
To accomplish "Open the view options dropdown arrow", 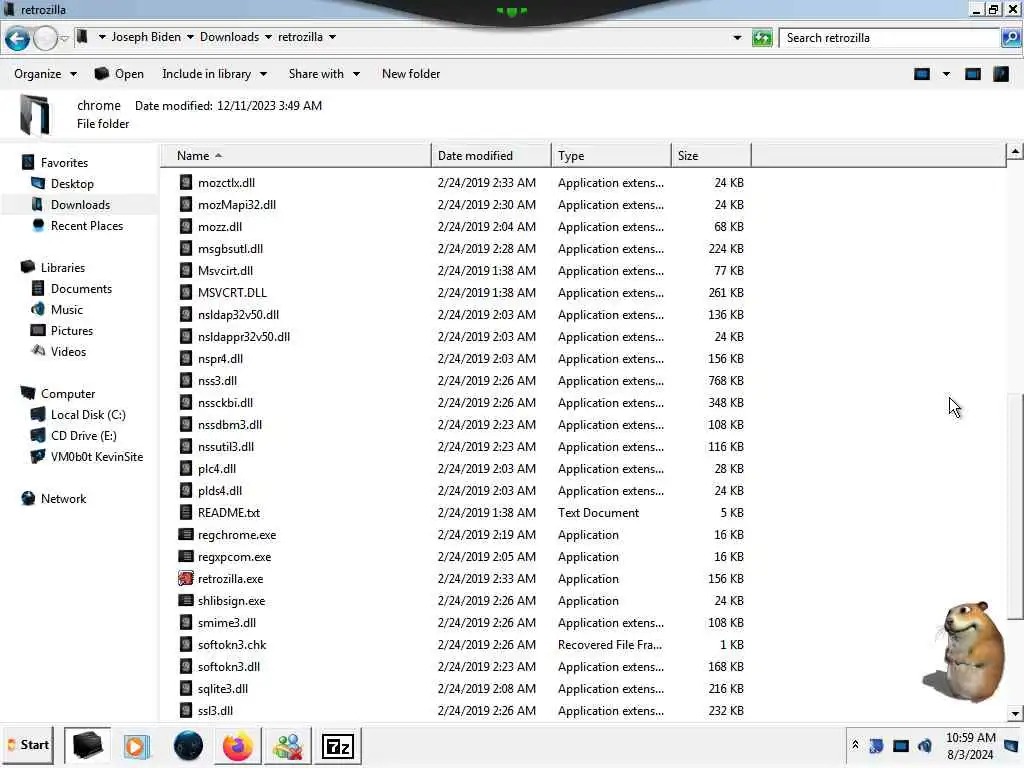I will (x=946, y=74).
